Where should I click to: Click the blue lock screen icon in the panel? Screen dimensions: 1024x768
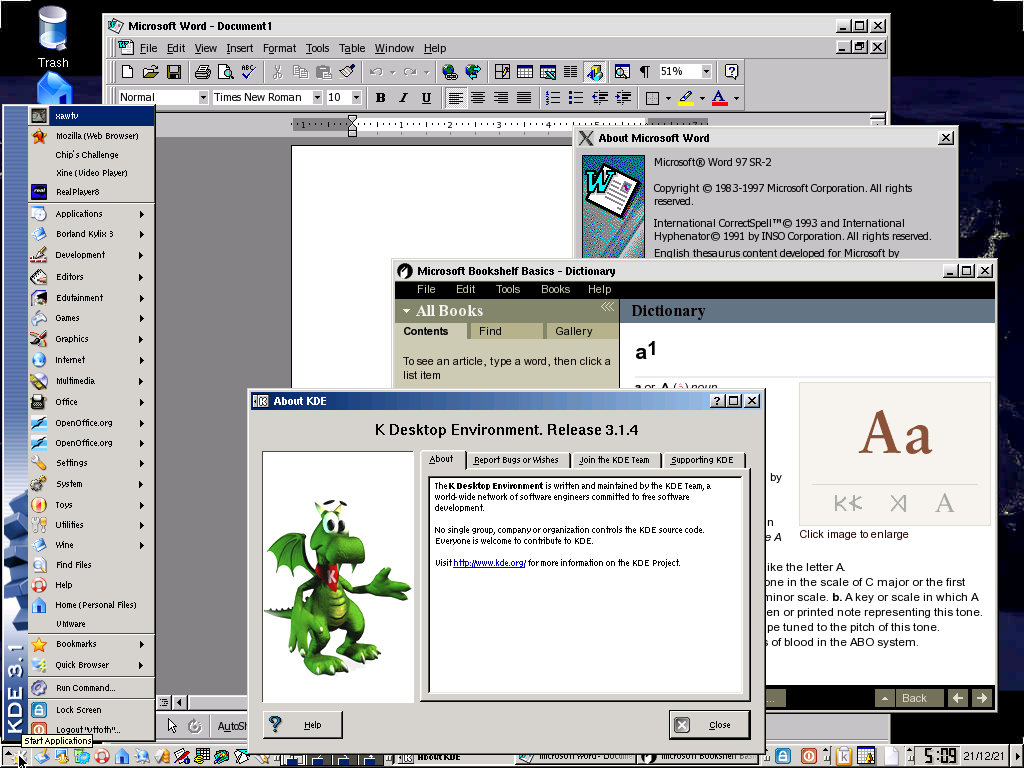(x=783, y=756)
